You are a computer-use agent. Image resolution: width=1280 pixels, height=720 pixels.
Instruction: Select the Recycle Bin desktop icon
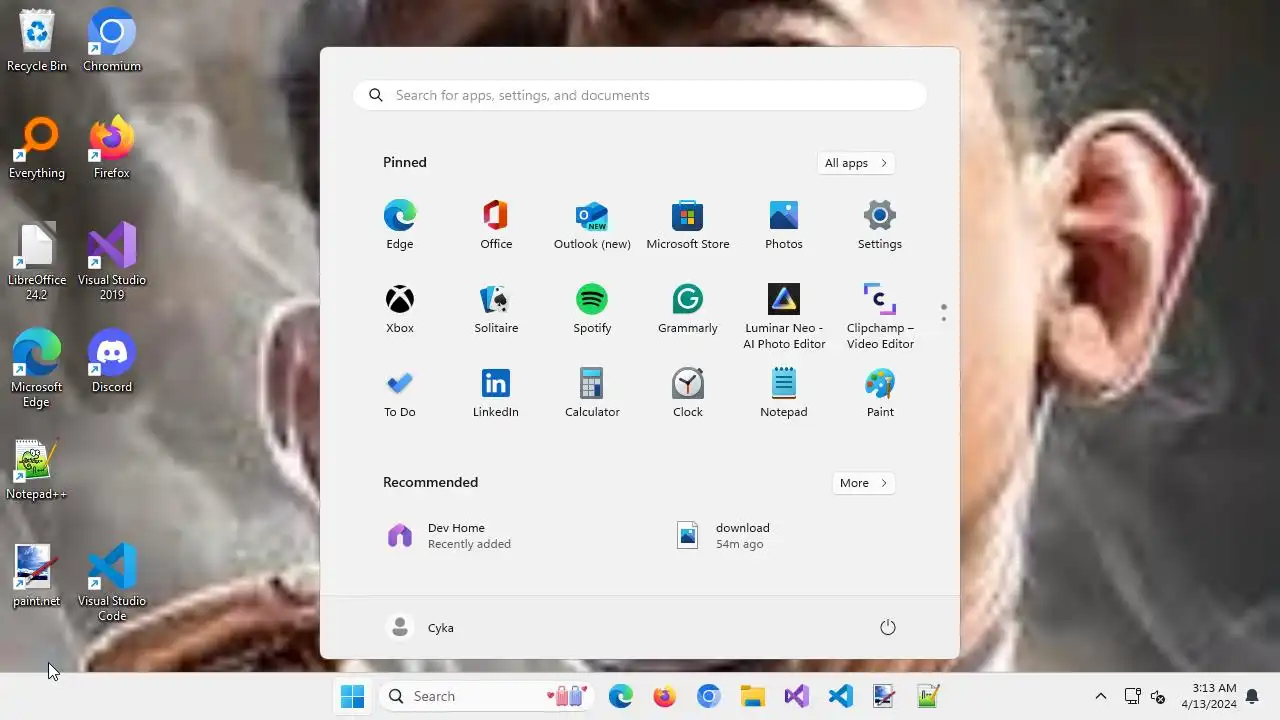tap(37, 41)
